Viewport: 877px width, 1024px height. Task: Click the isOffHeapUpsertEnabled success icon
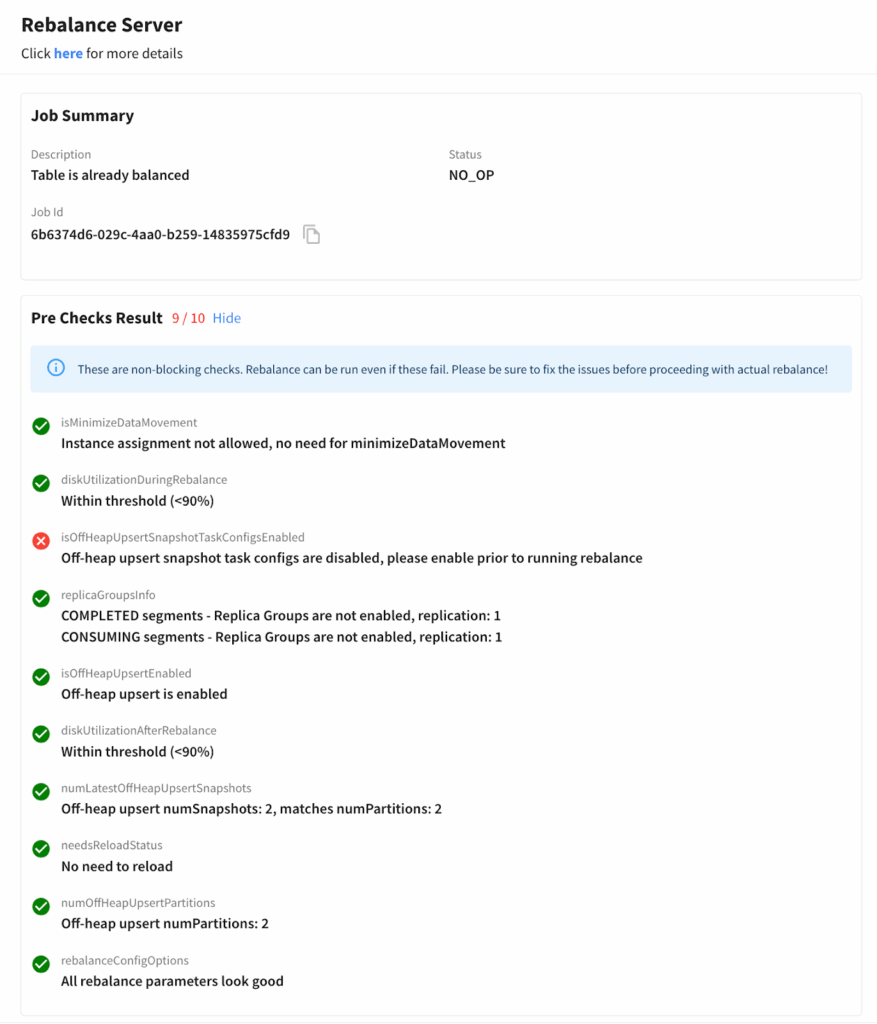[41, 677]
